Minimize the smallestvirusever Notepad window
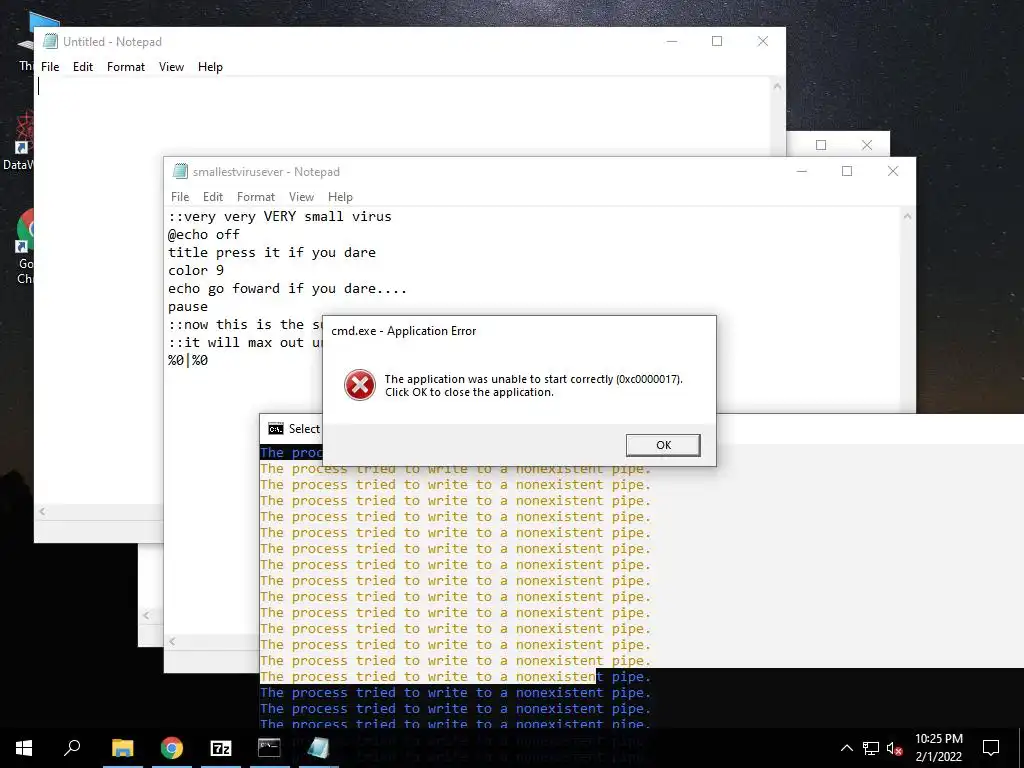 pyautogui.click(x=802, y=171)
